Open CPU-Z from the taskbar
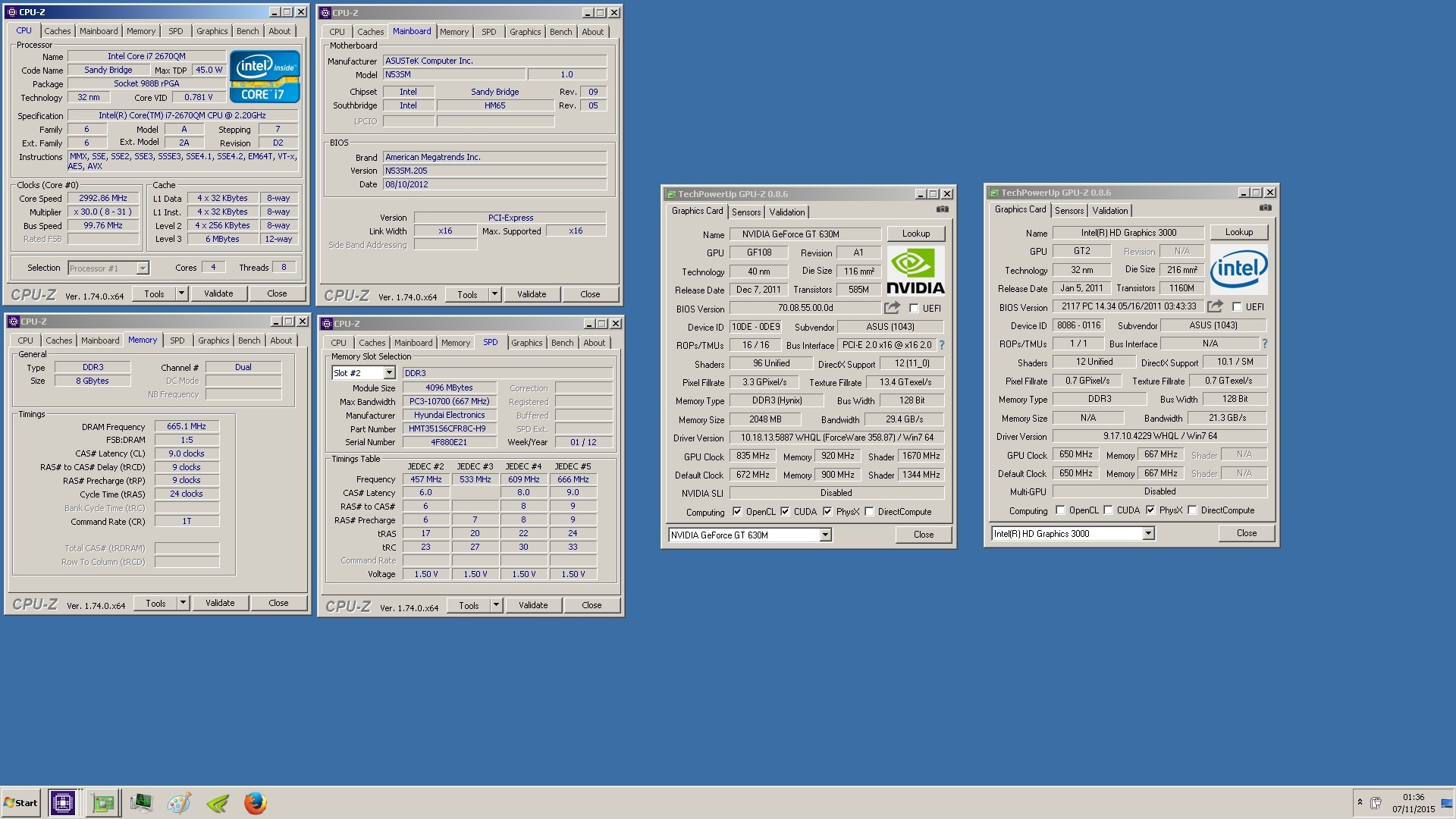Image resolution: width=1456 pixels, height=819 pixels. coord(62,802)
